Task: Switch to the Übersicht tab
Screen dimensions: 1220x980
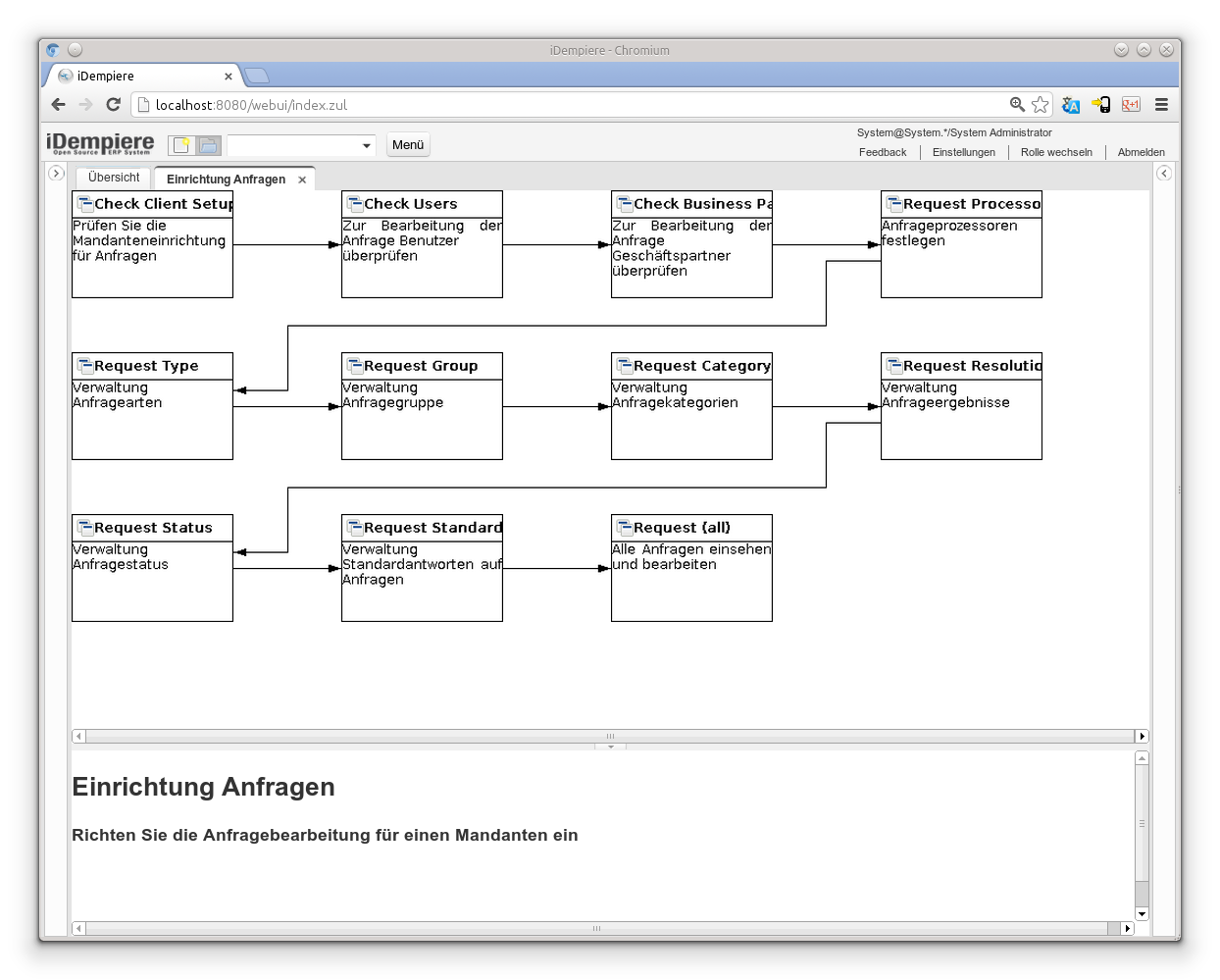Action: [112, 178]
